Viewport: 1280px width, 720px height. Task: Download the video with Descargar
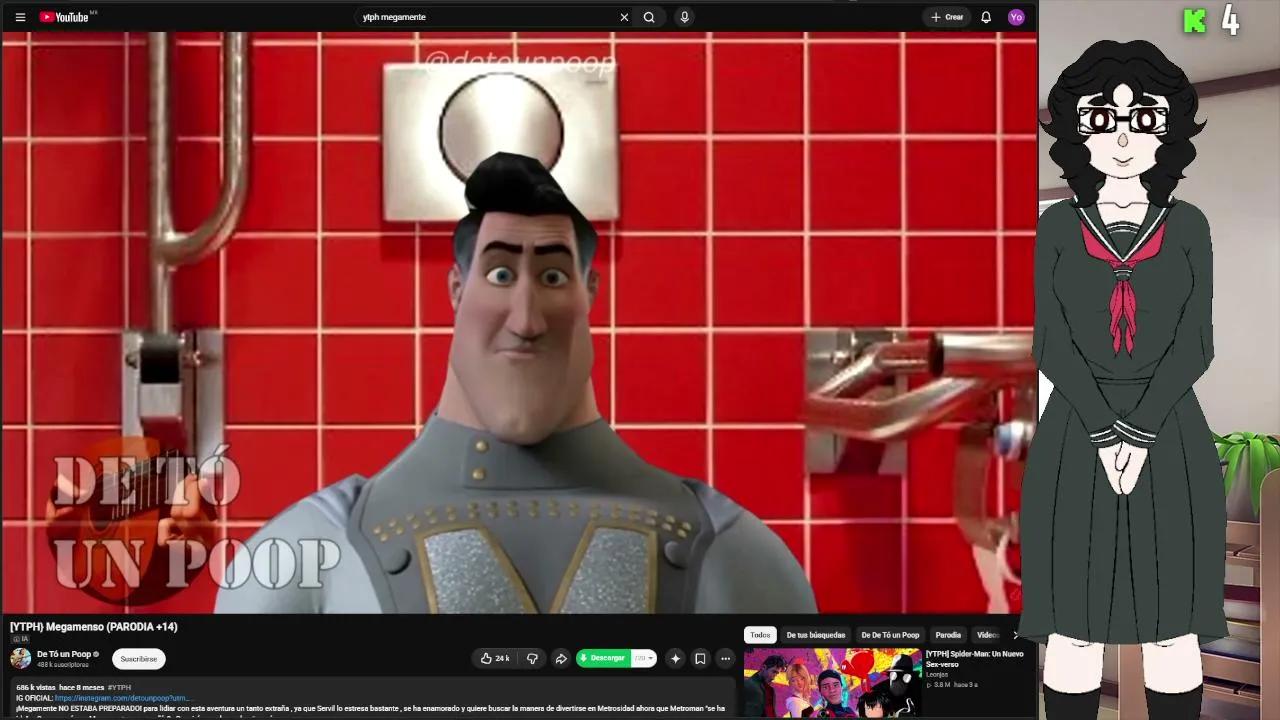coord(603,658)
